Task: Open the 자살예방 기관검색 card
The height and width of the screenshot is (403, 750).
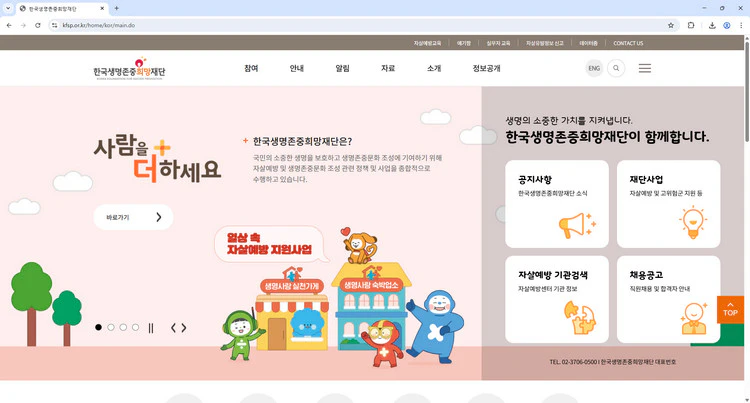Action: [557, 299]
